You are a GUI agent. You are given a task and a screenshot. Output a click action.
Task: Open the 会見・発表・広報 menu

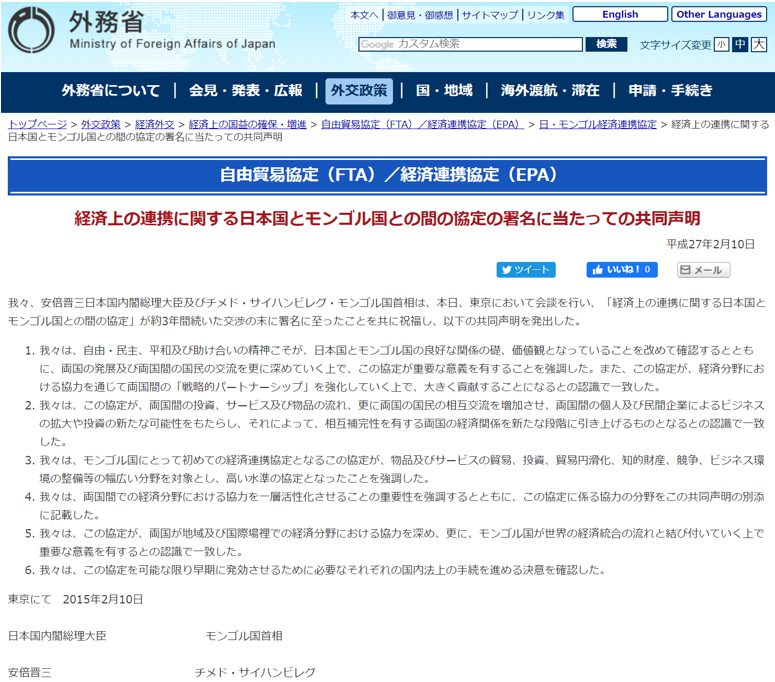(246, 90)
